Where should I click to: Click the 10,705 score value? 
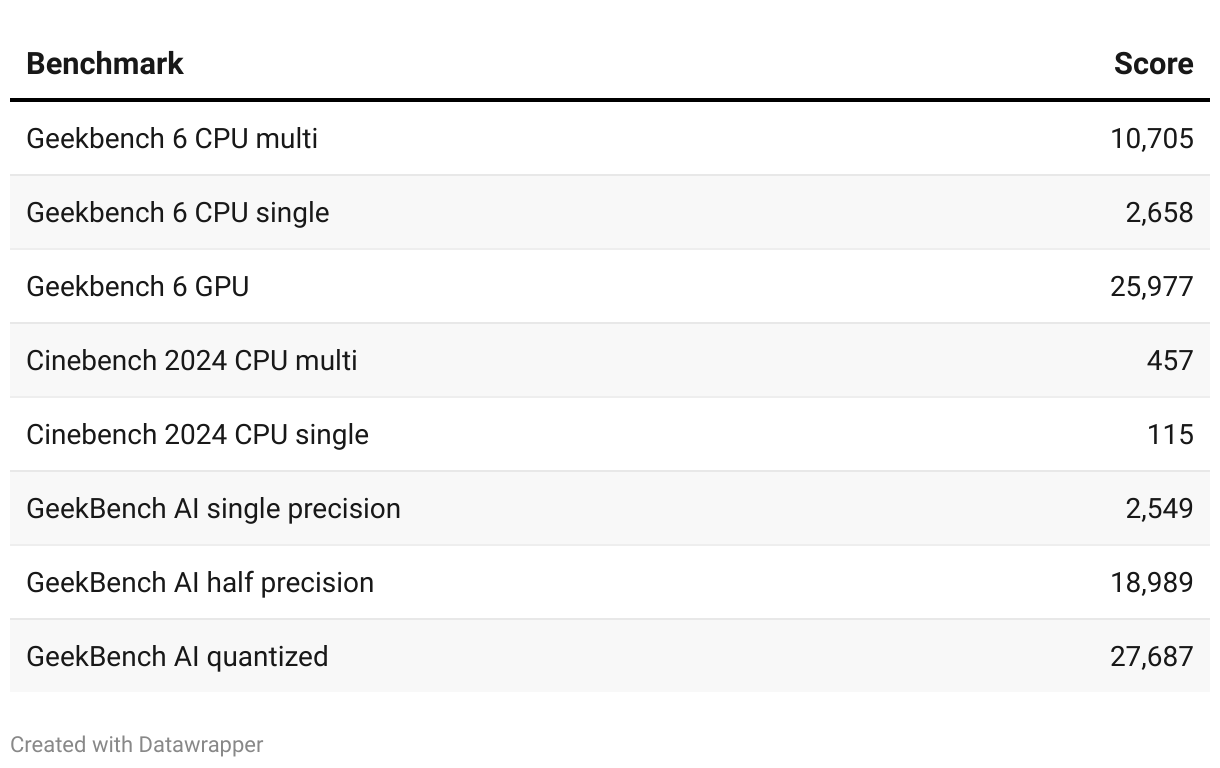tap(1151, 138)
